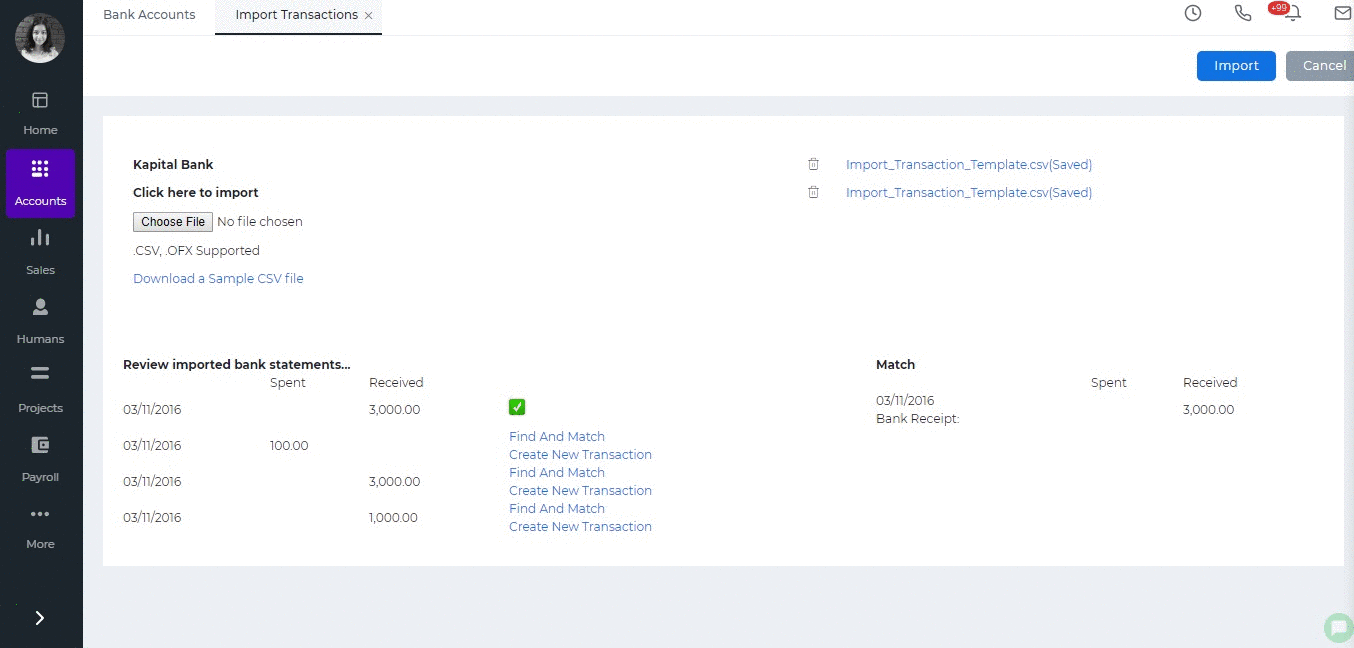1354x648 pixels.
Task: Switch to Bank Accounts tab
Action: point(149,15)
